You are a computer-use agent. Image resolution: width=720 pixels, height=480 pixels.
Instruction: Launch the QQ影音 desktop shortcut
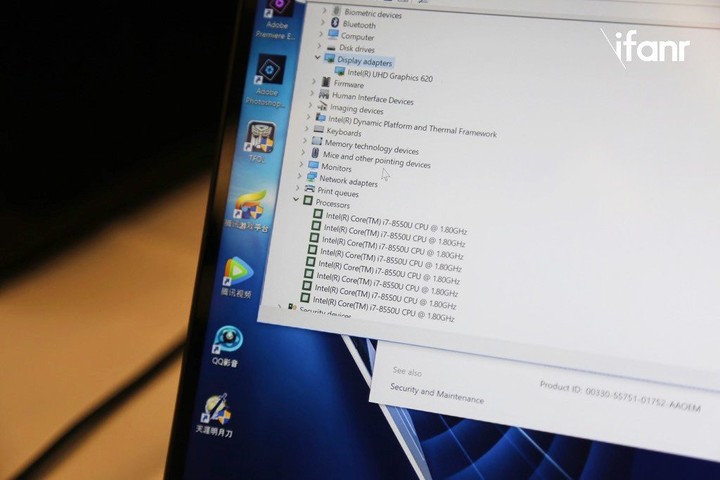pos(226,347)
